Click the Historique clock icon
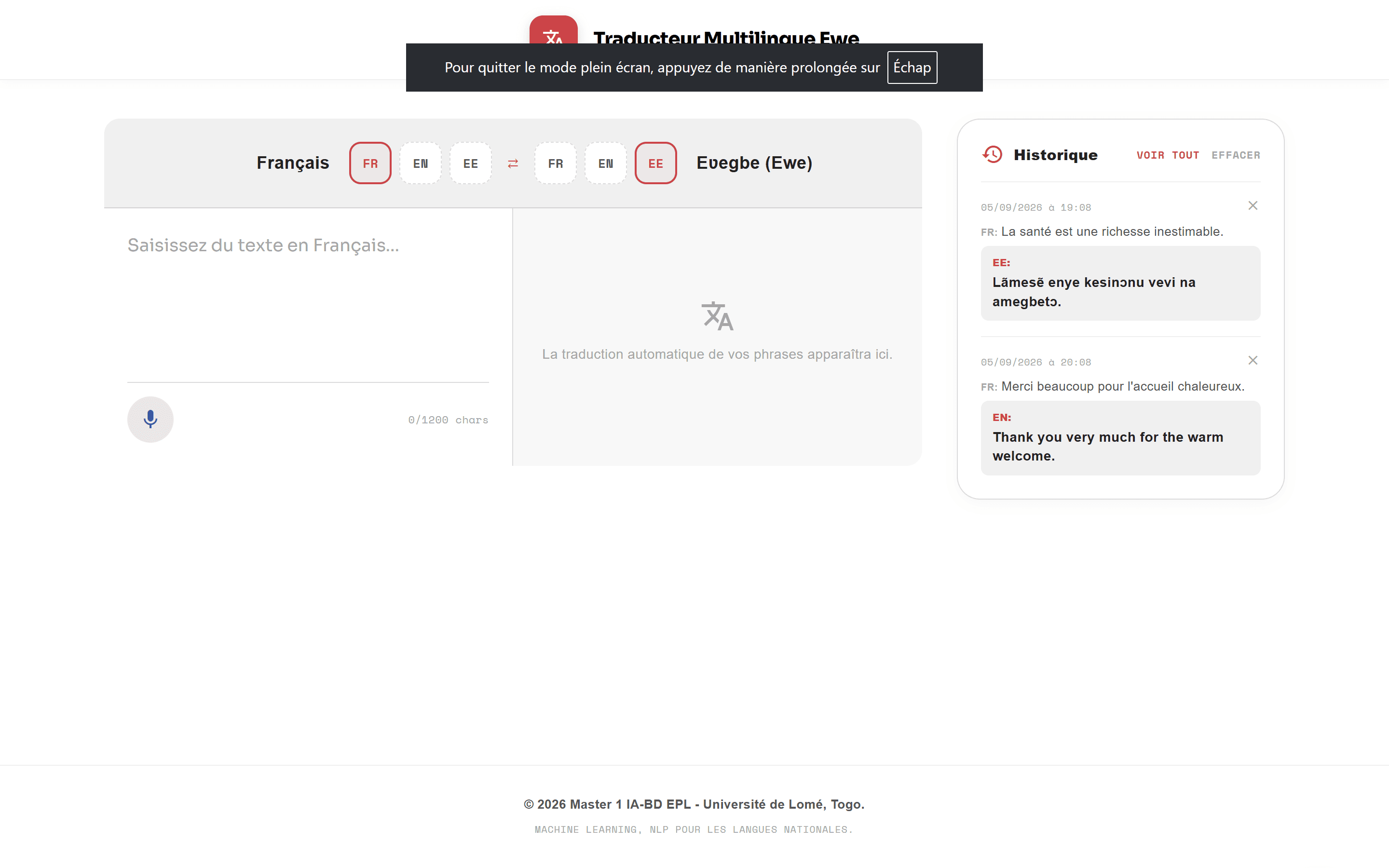This screenshot has height=868, width=1389. click(x=993, y=154)
